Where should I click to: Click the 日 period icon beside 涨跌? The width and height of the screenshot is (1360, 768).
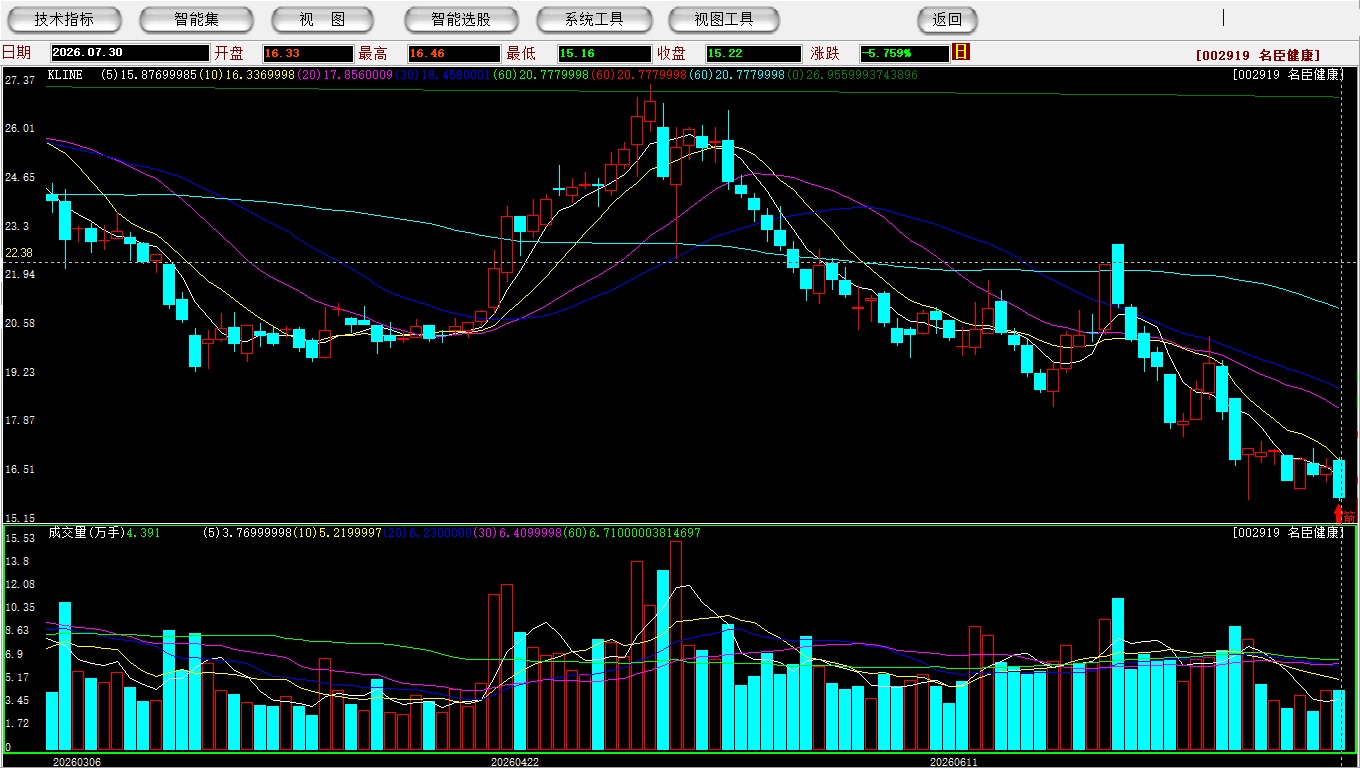pyautogui.click(x=961, y=52)
